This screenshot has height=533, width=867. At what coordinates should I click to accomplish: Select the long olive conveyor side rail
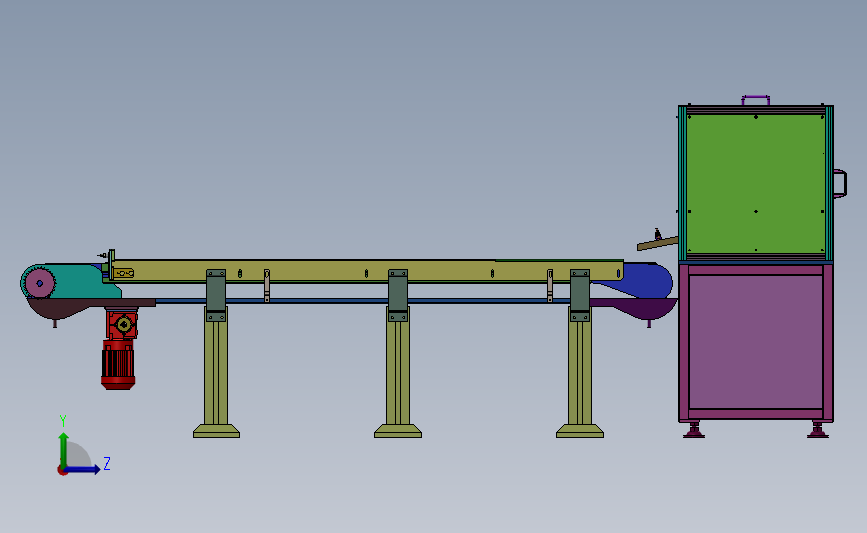click(365, 271)
